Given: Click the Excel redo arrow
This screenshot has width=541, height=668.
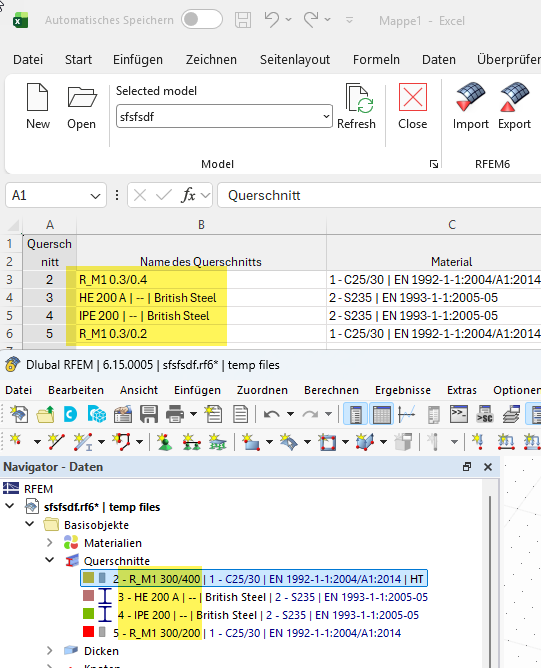Looking at the screenshot, I should (311, 19).
